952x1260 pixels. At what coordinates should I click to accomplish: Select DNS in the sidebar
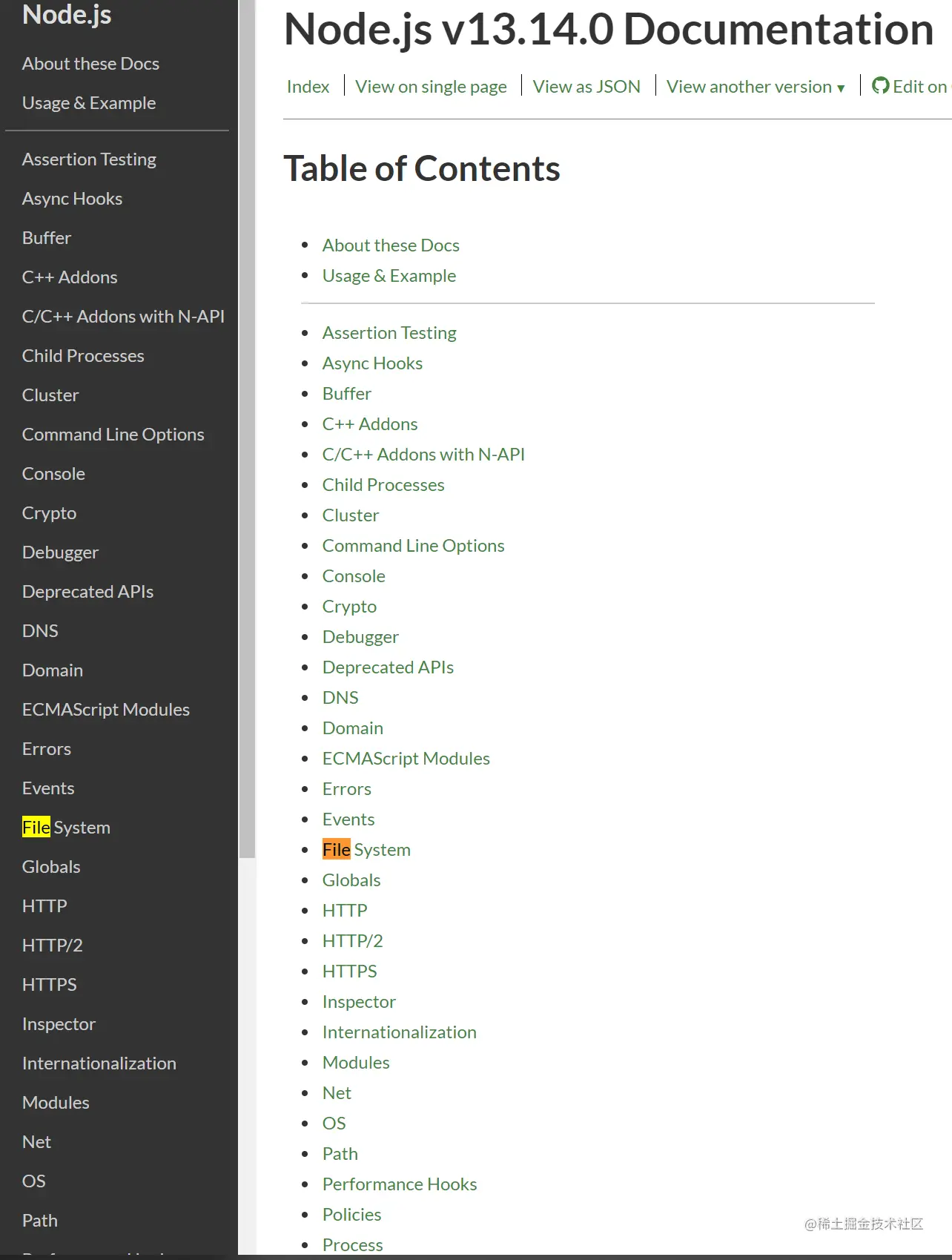point(40,631)
